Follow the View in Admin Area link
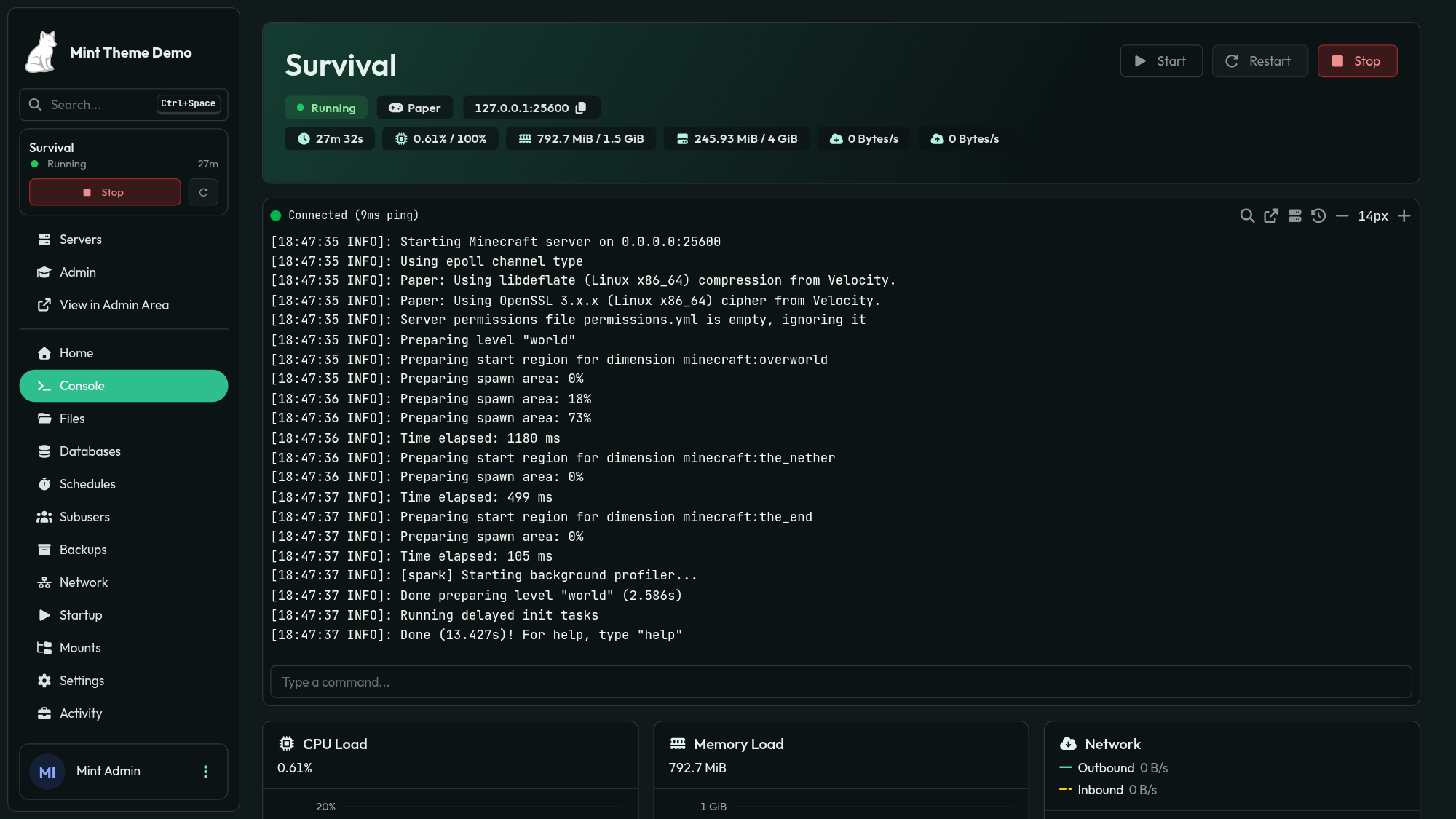The width and height of the screenshot is (1456, 819). [x=123, y=305]
